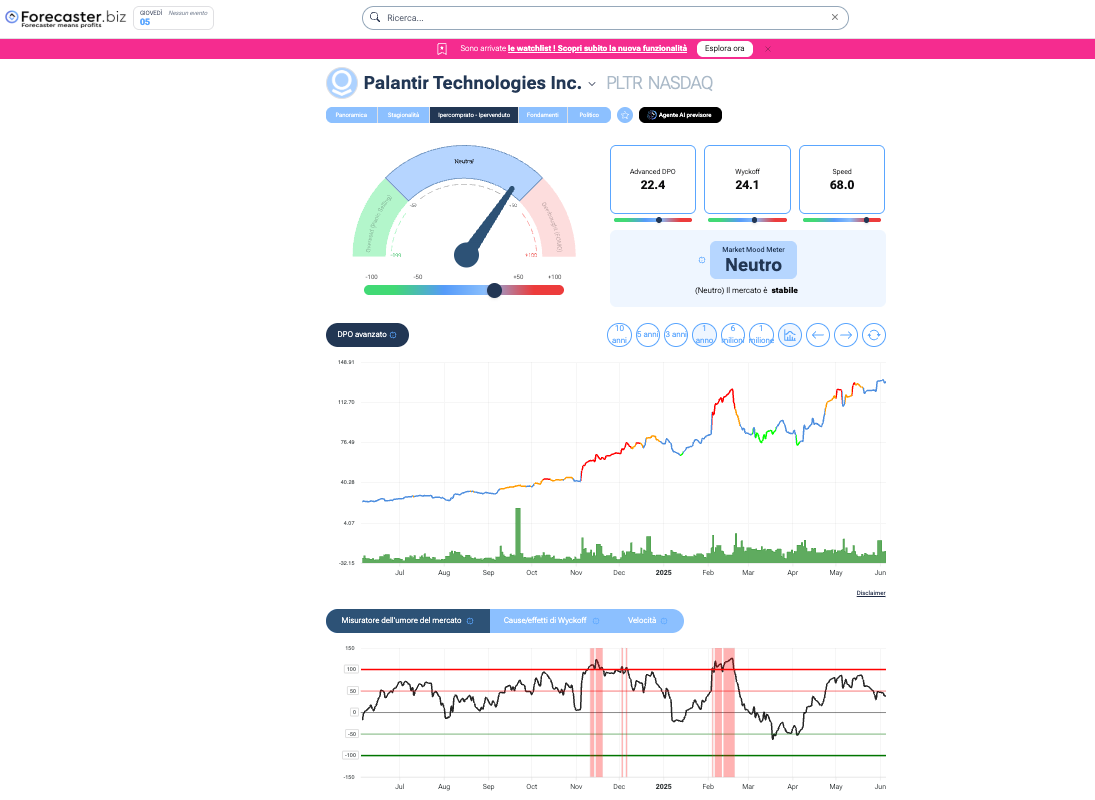Viewport: 1095px width, 800px height.
Task: Click the left arrow chart navigation
Action: coord(818,335)
